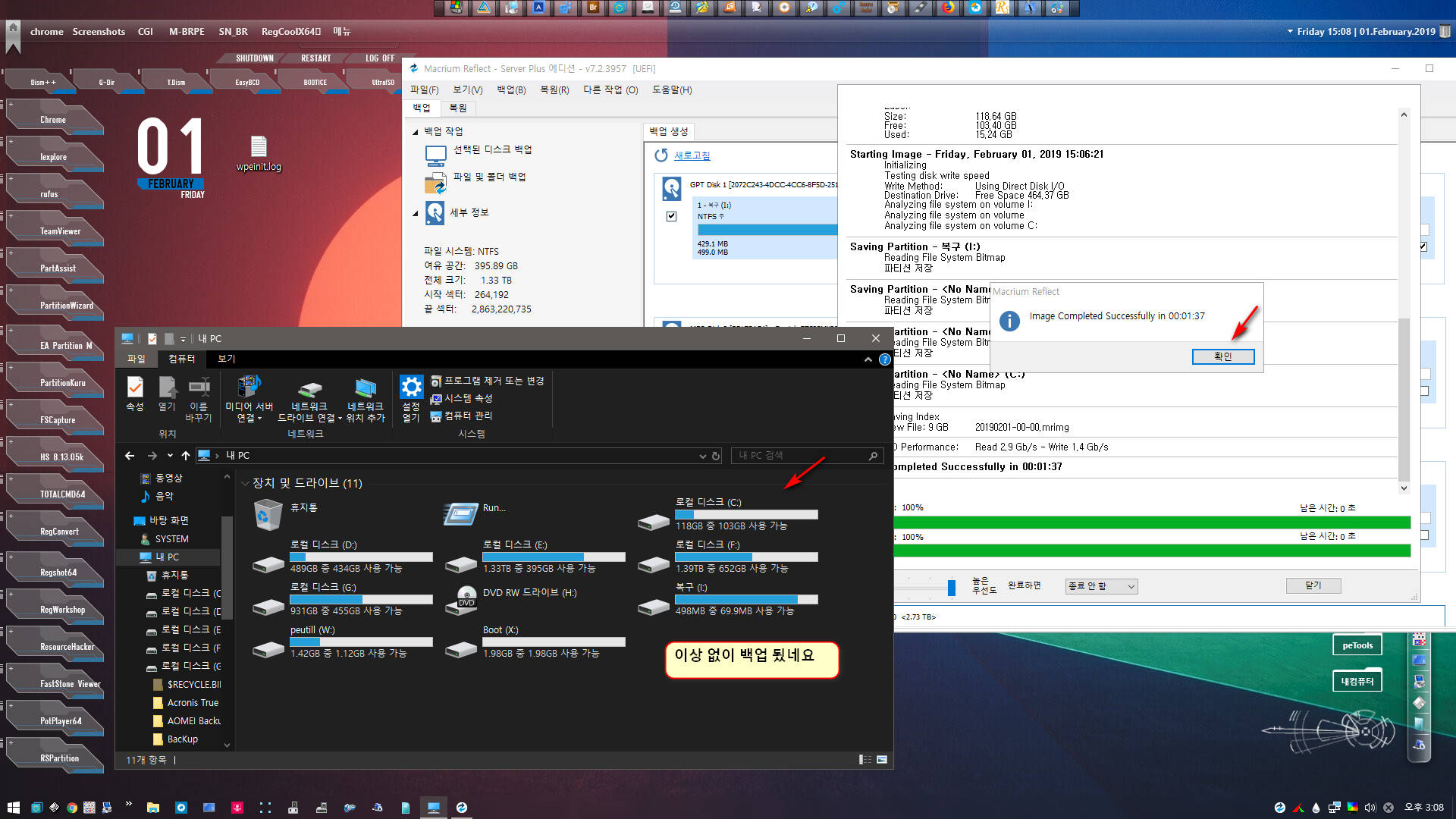Click the volume speaker icon in system tray

tap(1370, 808)
